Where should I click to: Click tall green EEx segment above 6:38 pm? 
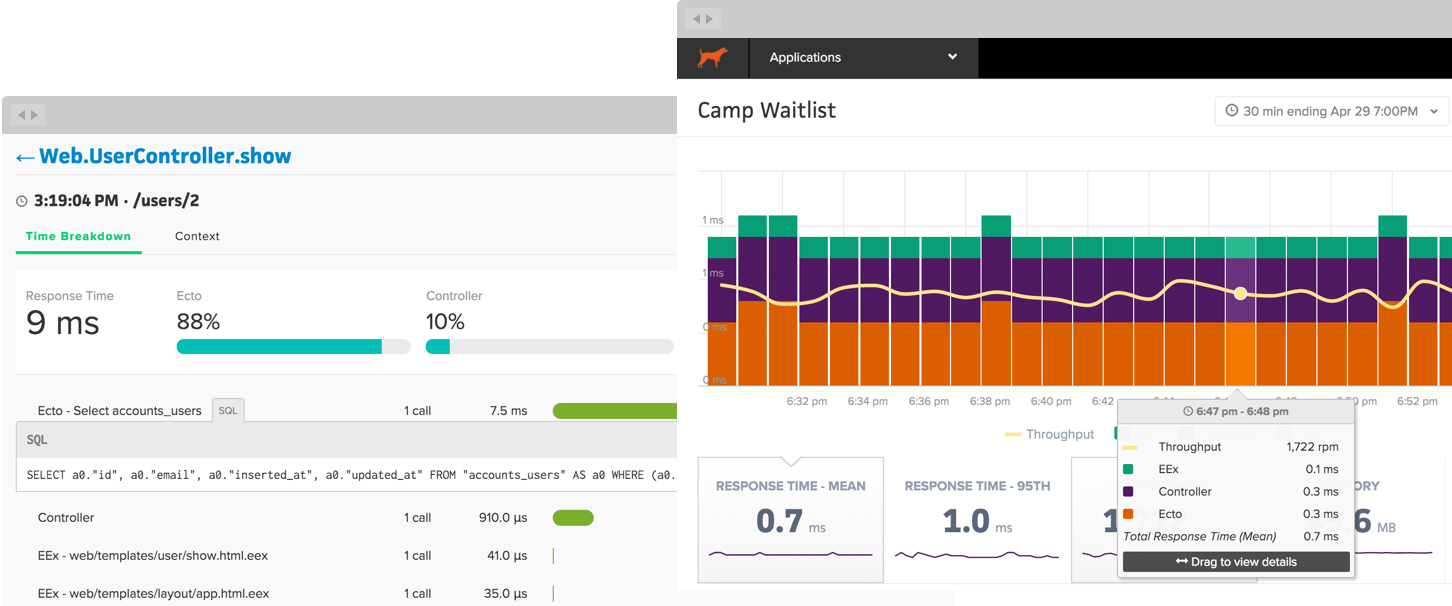995,226
